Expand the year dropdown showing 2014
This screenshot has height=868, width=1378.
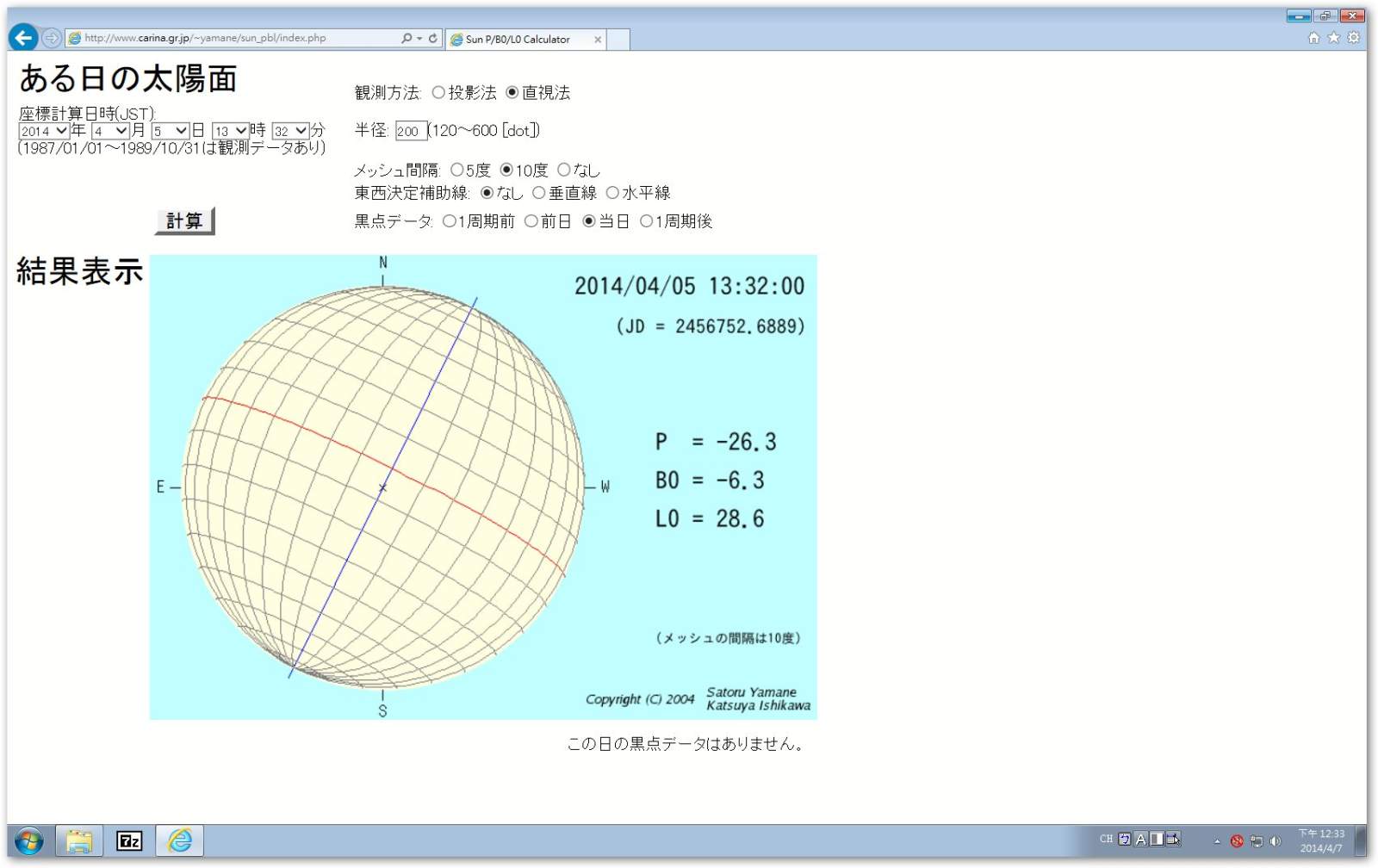pyautogui.click(x=44, y=131)
